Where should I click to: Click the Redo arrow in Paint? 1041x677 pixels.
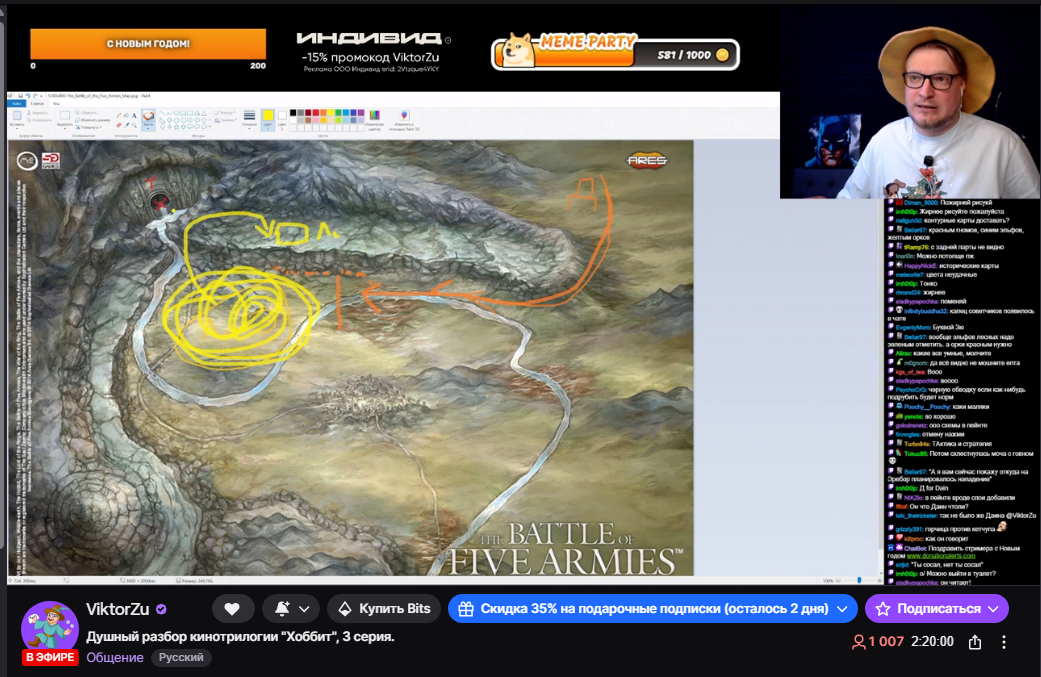(35, 96)
